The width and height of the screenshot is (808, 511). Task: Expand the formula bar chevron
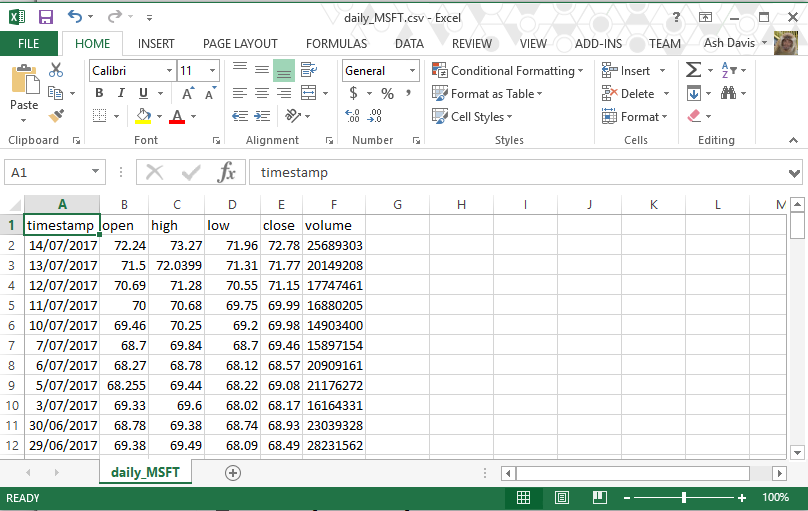[x=794, y=174]
